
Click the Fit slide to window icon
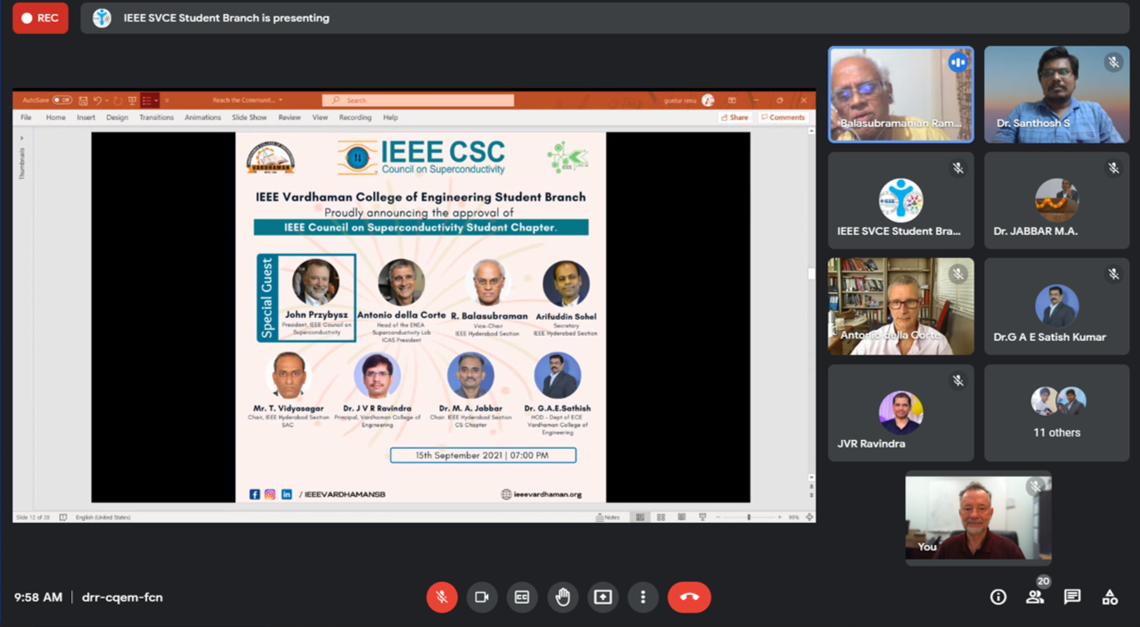pos(809,517)
